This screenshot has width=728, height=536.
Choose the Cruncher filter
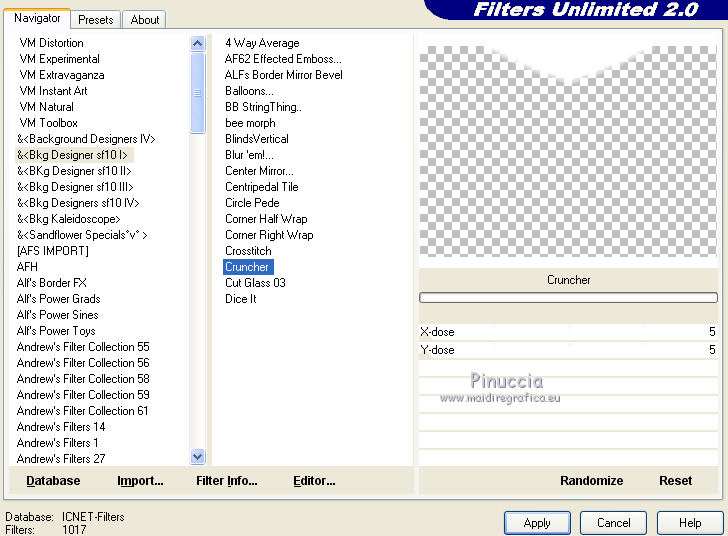tap(248, 267)
